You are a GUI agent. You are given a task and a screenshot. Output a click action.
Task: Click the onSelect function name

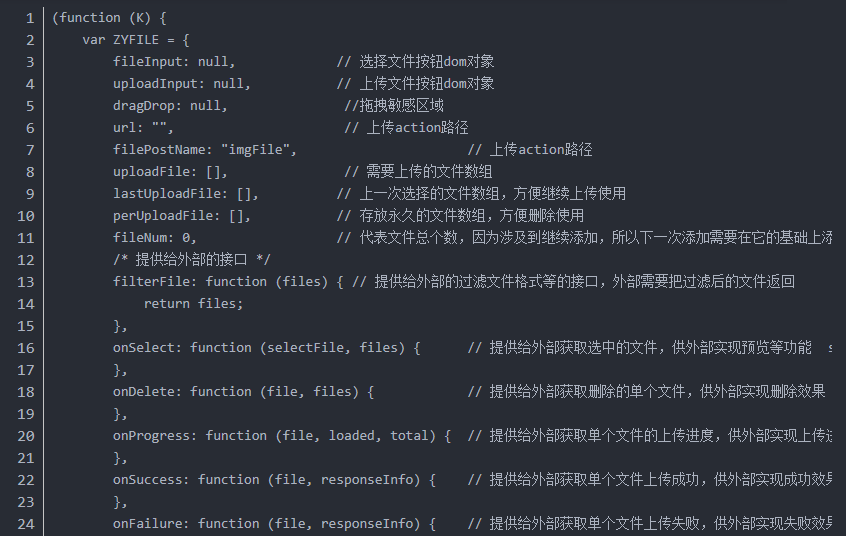click(x=147, y=348)
